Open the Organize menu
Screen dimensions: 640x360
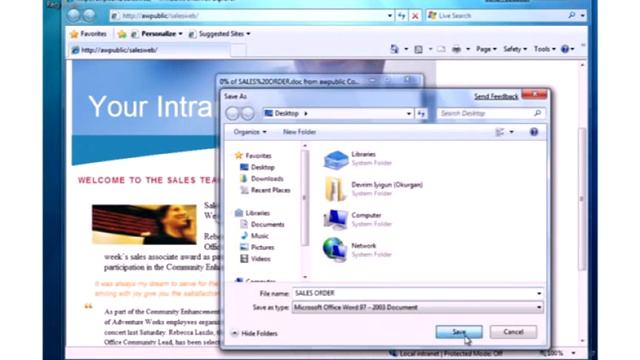coord(250,132)
